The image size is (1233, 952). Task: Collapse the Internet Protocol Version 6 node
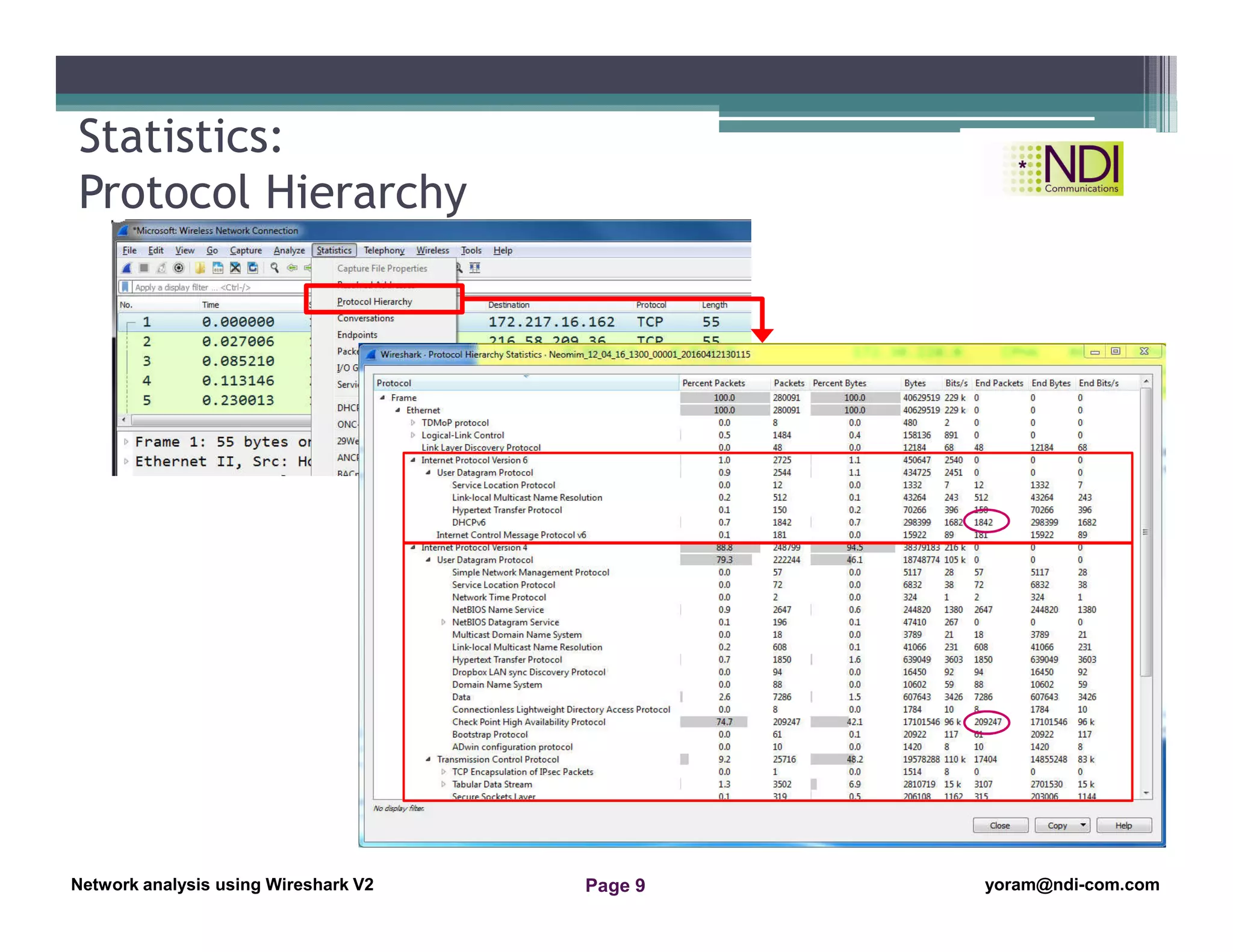pyautogui.click(x=413, y=460)
